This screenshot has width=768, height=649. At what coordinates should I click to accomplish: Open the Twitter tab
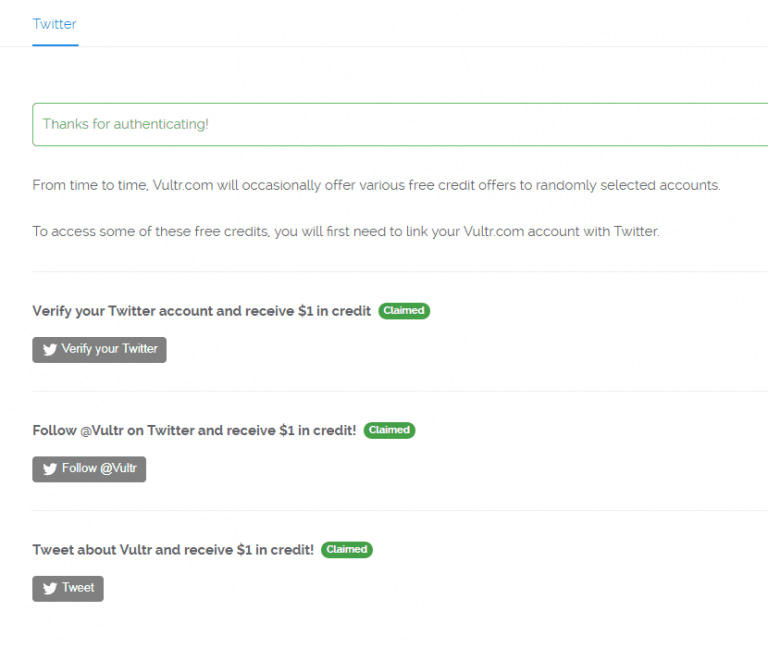(x=54, y=24)
